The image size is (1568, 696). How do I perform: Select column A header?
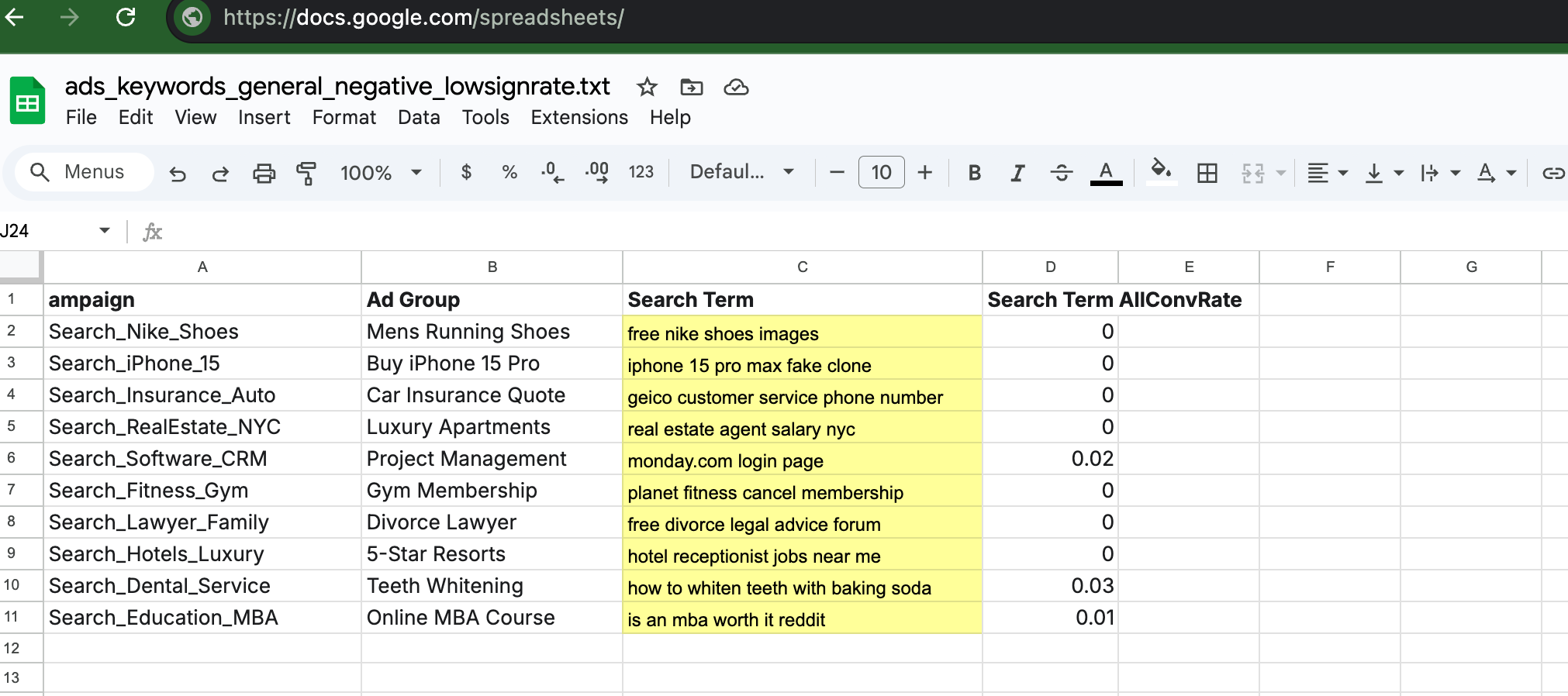click(x=202, y=267)
